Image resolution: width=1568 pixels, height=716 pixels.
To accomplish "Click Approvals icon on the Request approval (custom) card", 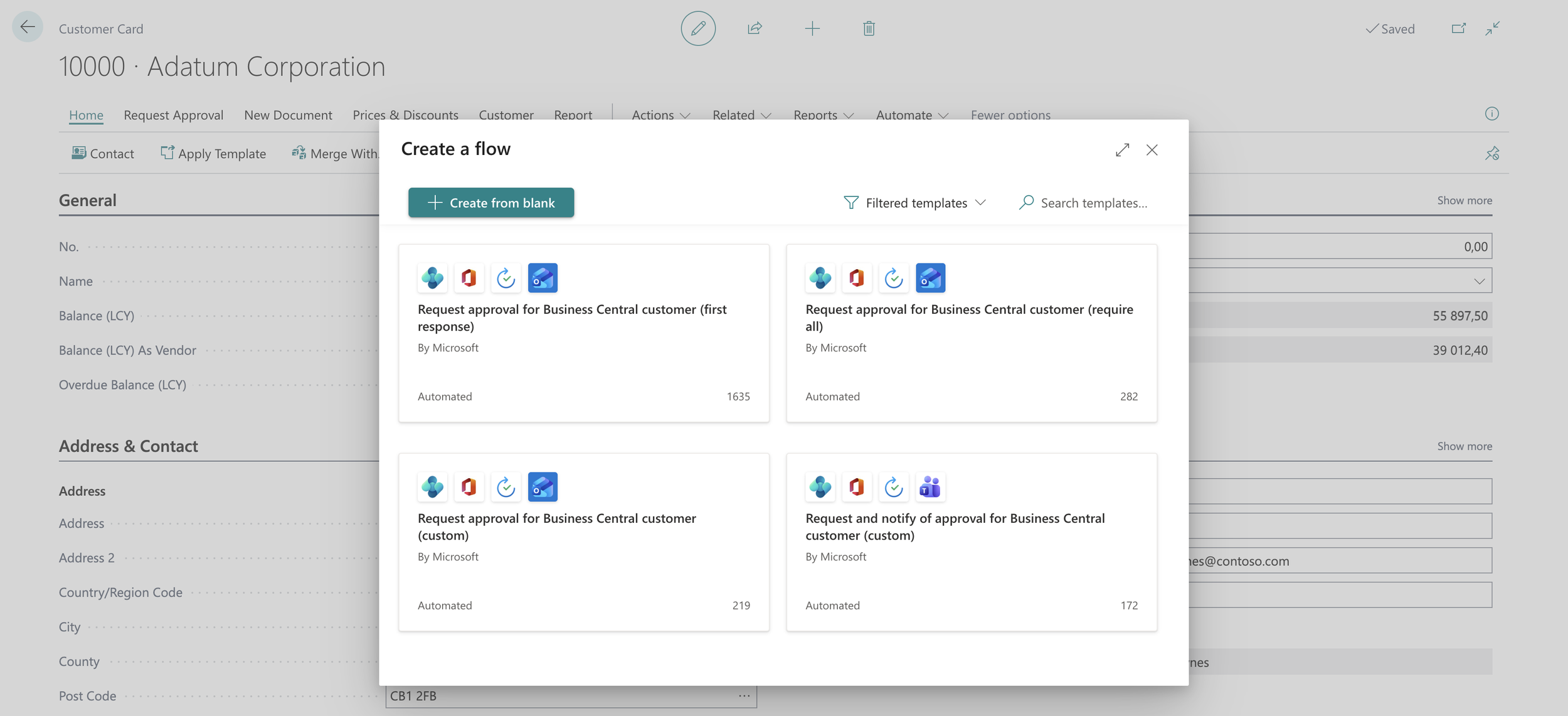I will click(x=506, y=487).
